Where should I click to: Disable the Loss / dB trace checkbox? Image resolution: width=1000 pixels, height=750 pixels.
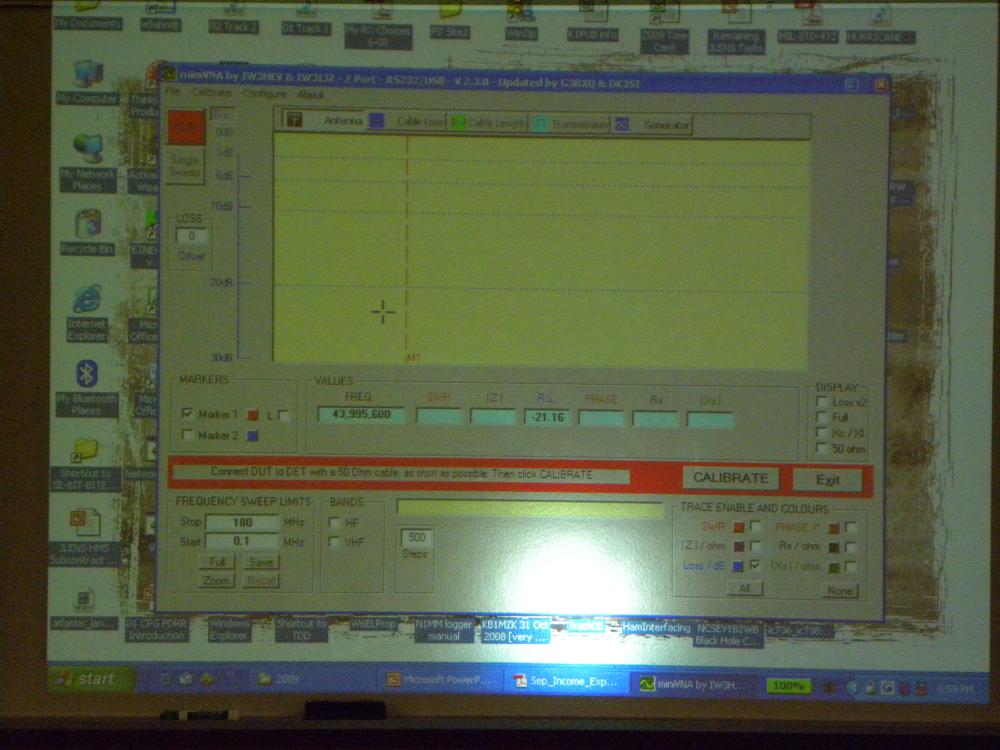click(756, 565)
